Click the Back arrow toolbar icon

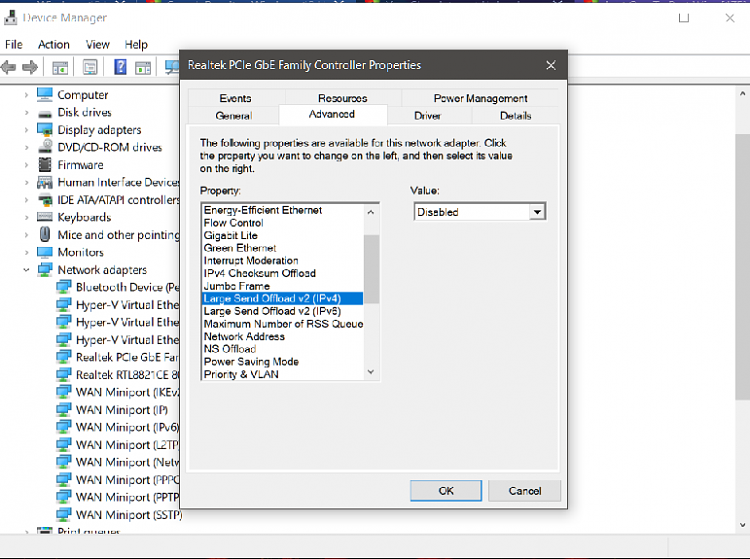(8, 67)
